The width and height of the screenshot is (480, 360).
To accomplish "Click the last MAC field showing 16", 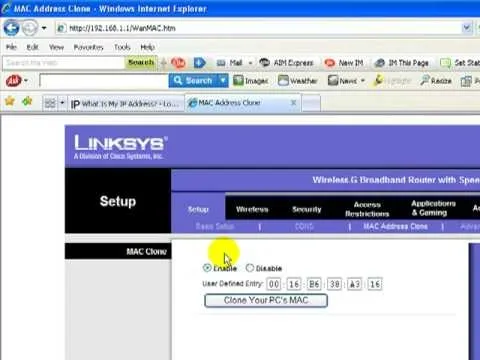I will (375, 284).
